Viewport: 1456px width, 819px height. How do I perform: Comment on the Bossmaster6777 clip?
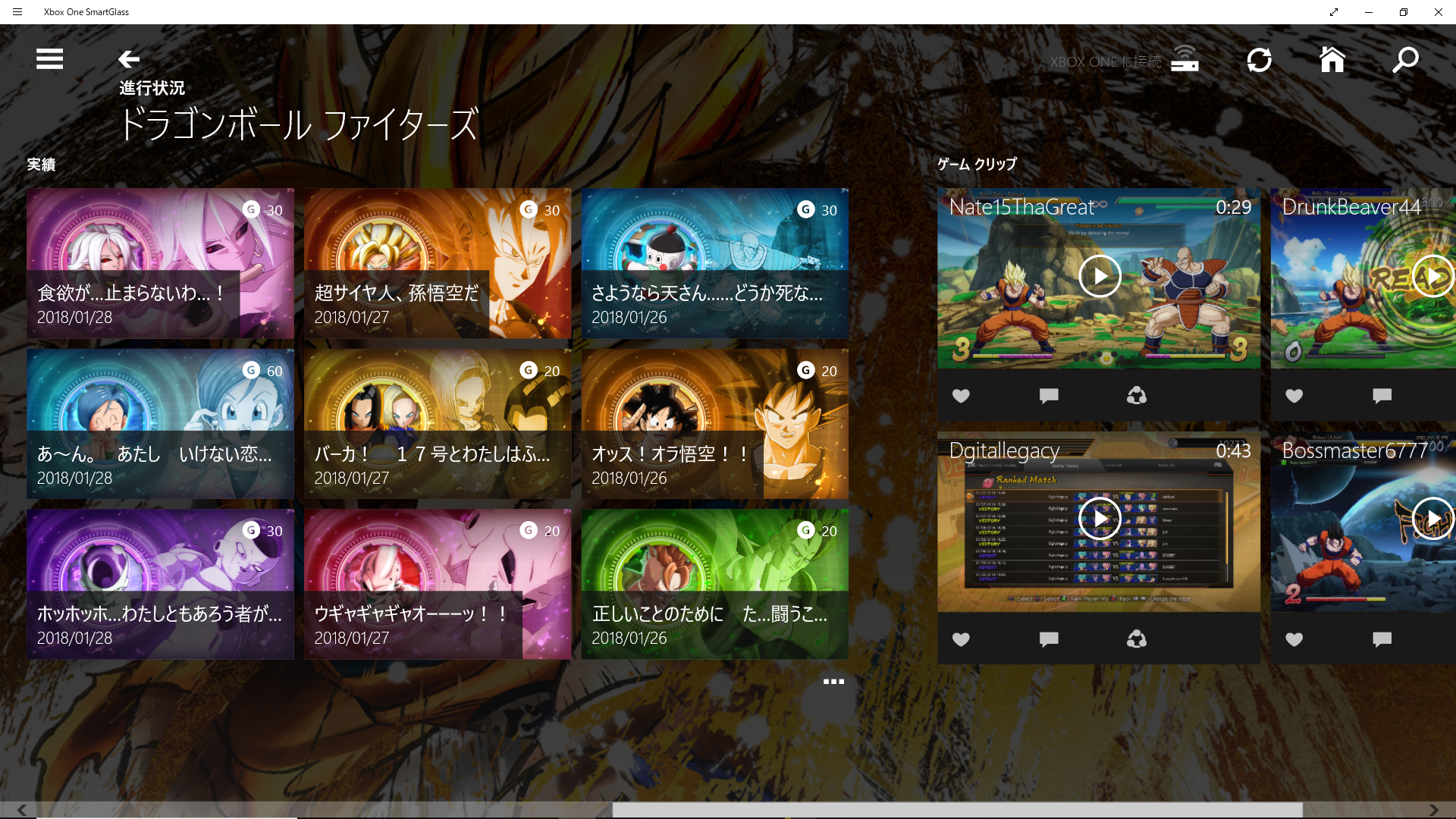pyautogui.click(x=1382, y=639)
